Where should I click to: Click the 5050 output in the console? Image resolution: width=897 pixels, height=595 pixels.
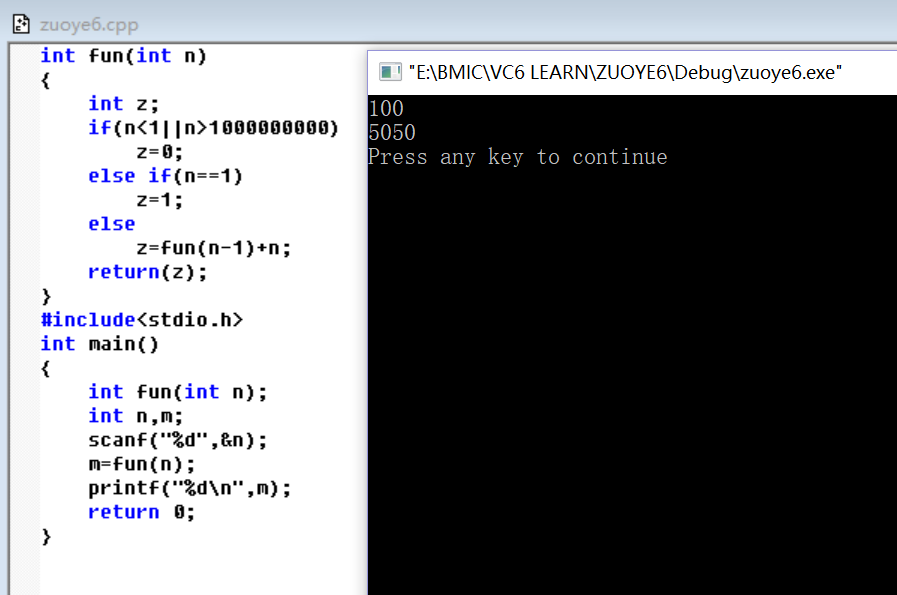(x=392, y=132)
